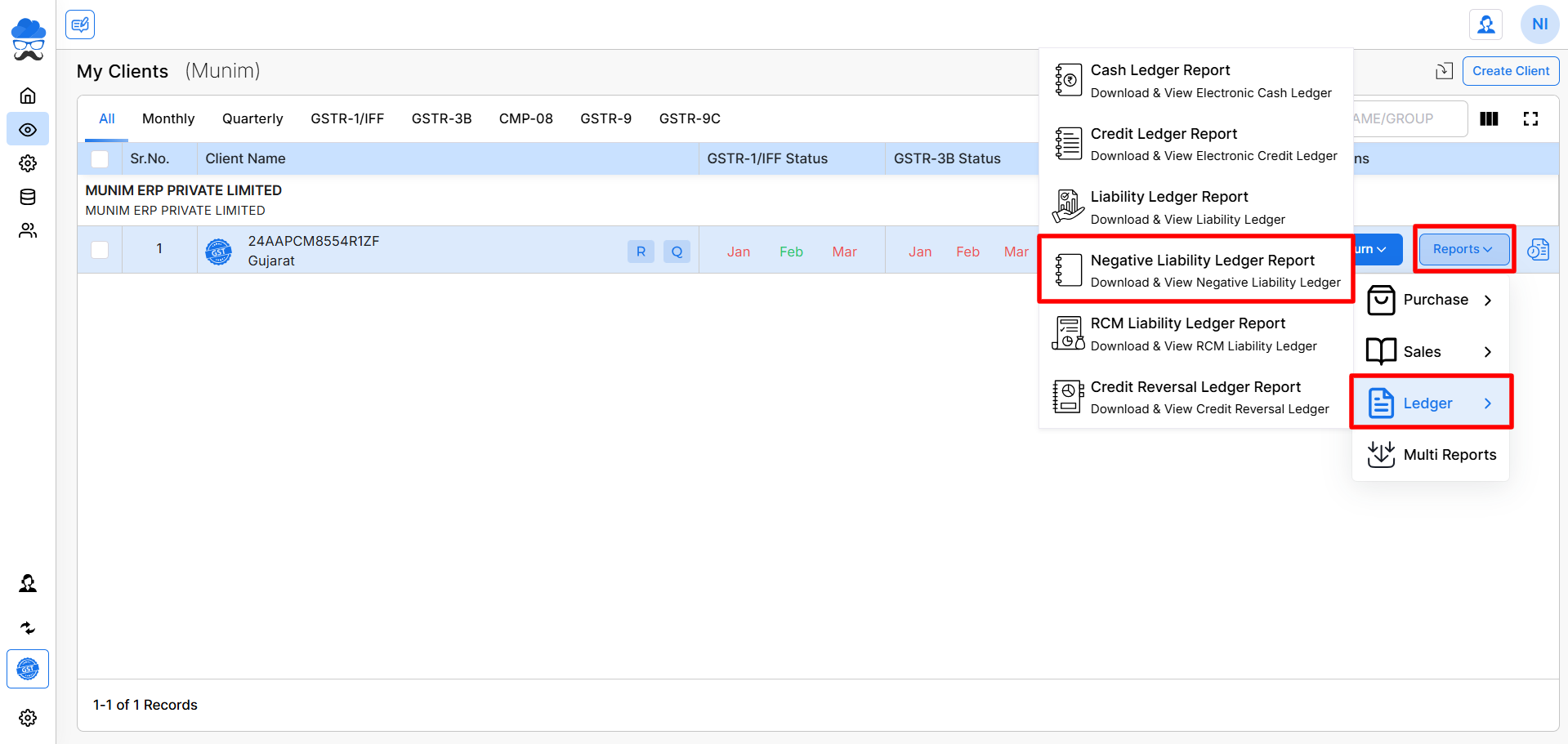Screen dimensions: 1568x744
Task: Switch to the Quarterly tab
Action: pos(252,119)
